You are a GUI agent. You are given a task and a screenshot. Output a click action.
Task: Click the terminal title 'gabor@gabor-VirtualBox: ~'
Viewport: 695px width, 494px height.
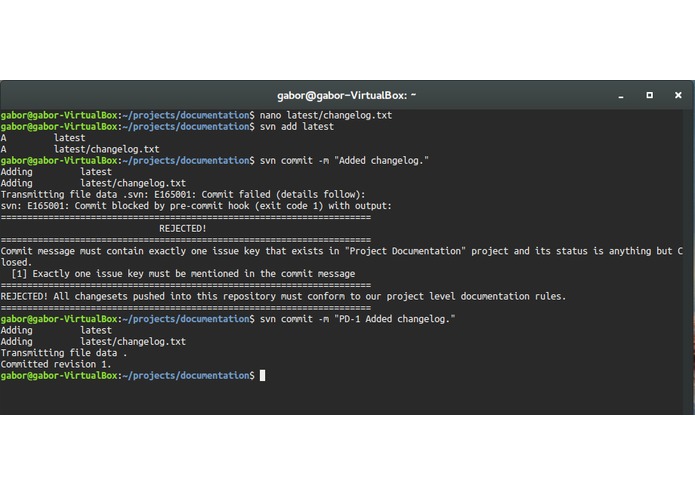[x=347, y=95]
